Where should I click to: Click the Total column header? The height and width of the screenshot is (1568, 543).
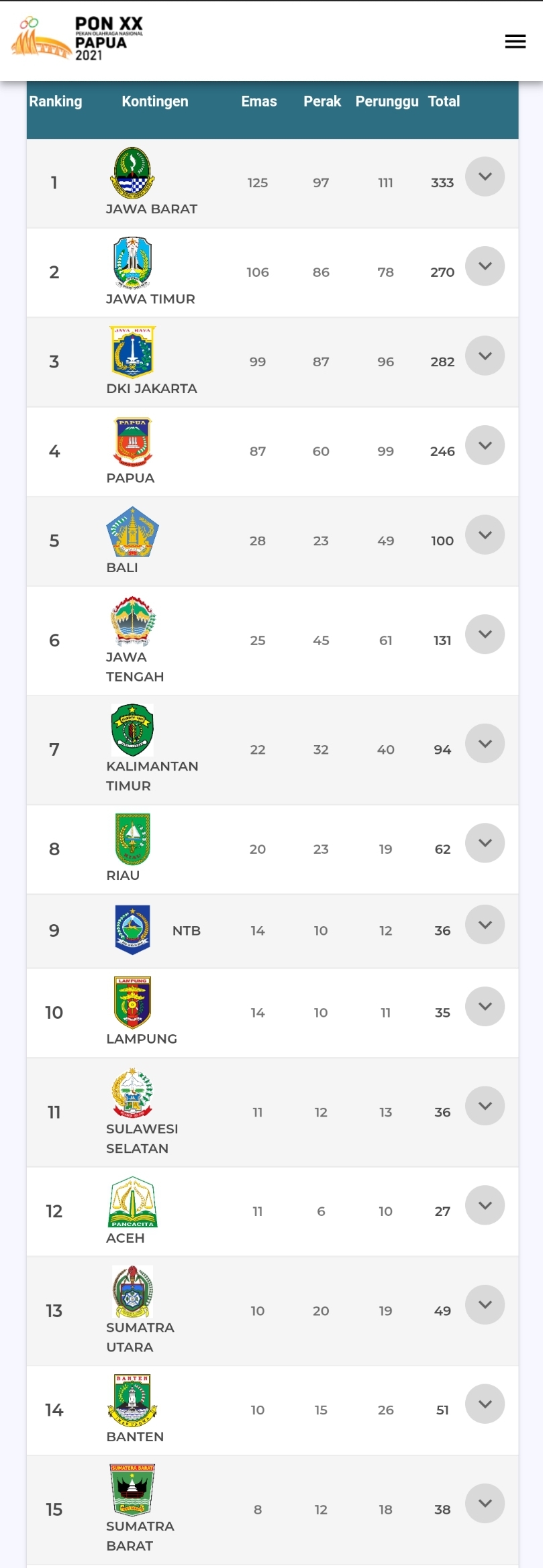[x=444, y=101]
